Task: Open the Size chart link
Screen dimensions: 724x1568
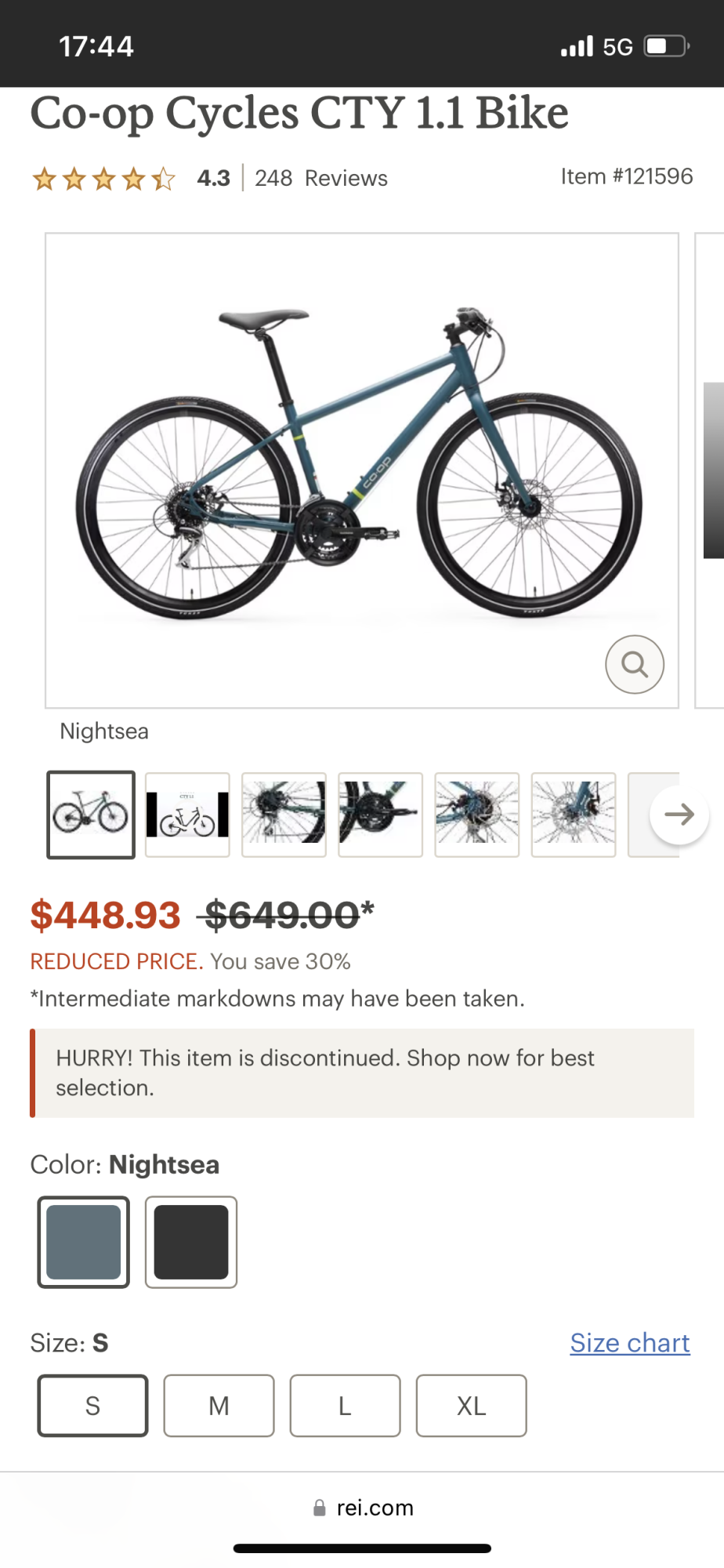Action: [629, 1342]
